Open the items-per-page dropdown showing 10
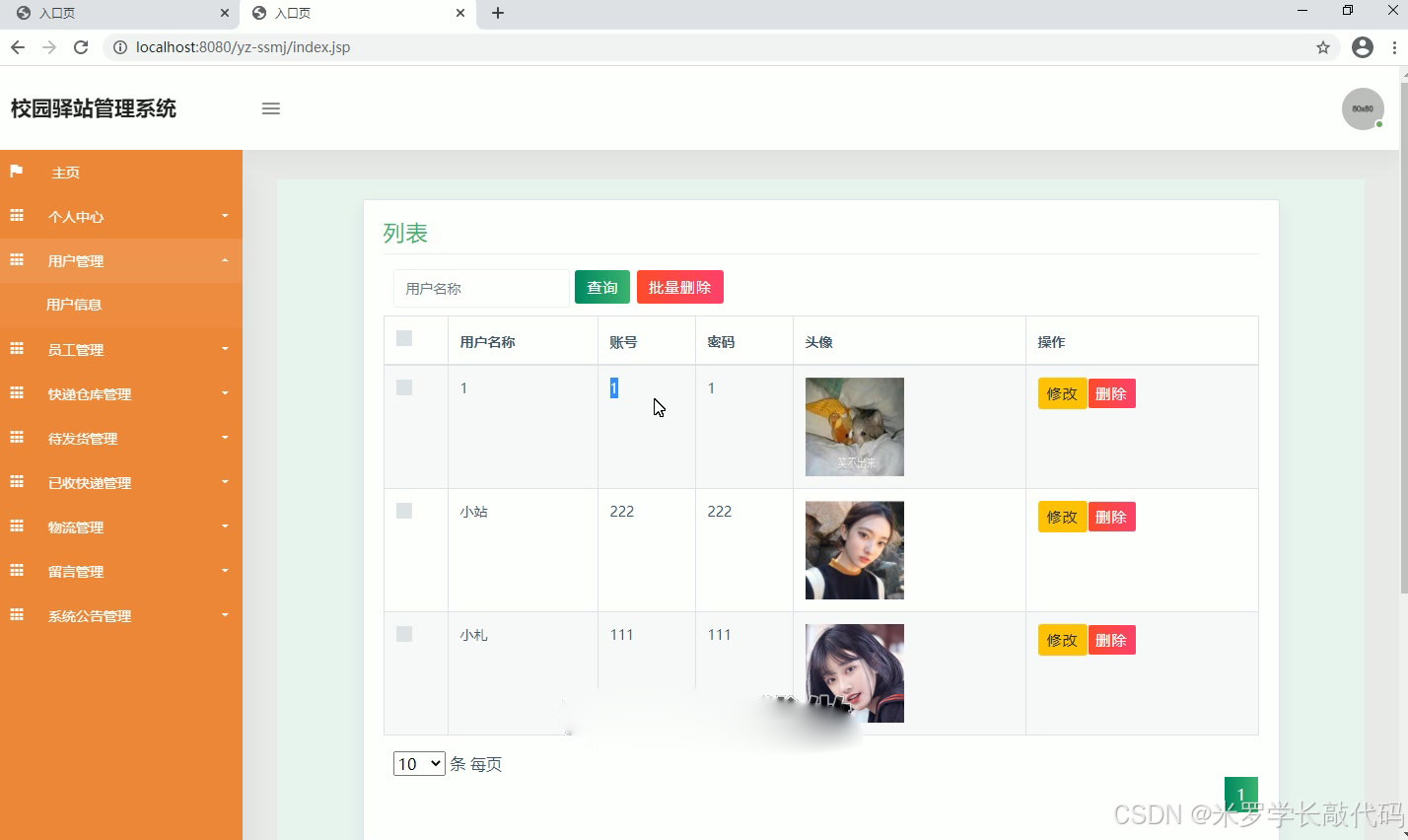The image size is (1408, 840). pos(418,763)
